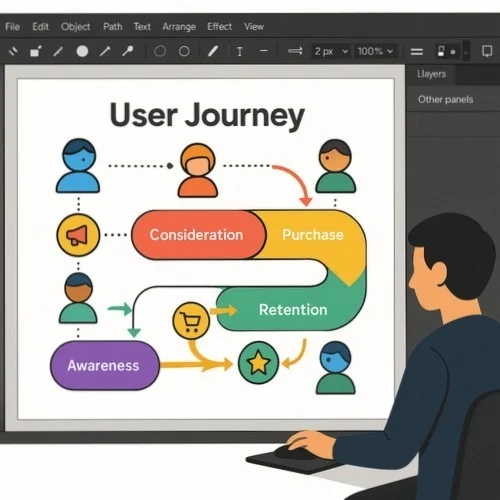Click the right-pointing arrow style icon
The height and width of the screenshot is (500, 500).
[295, 51]
